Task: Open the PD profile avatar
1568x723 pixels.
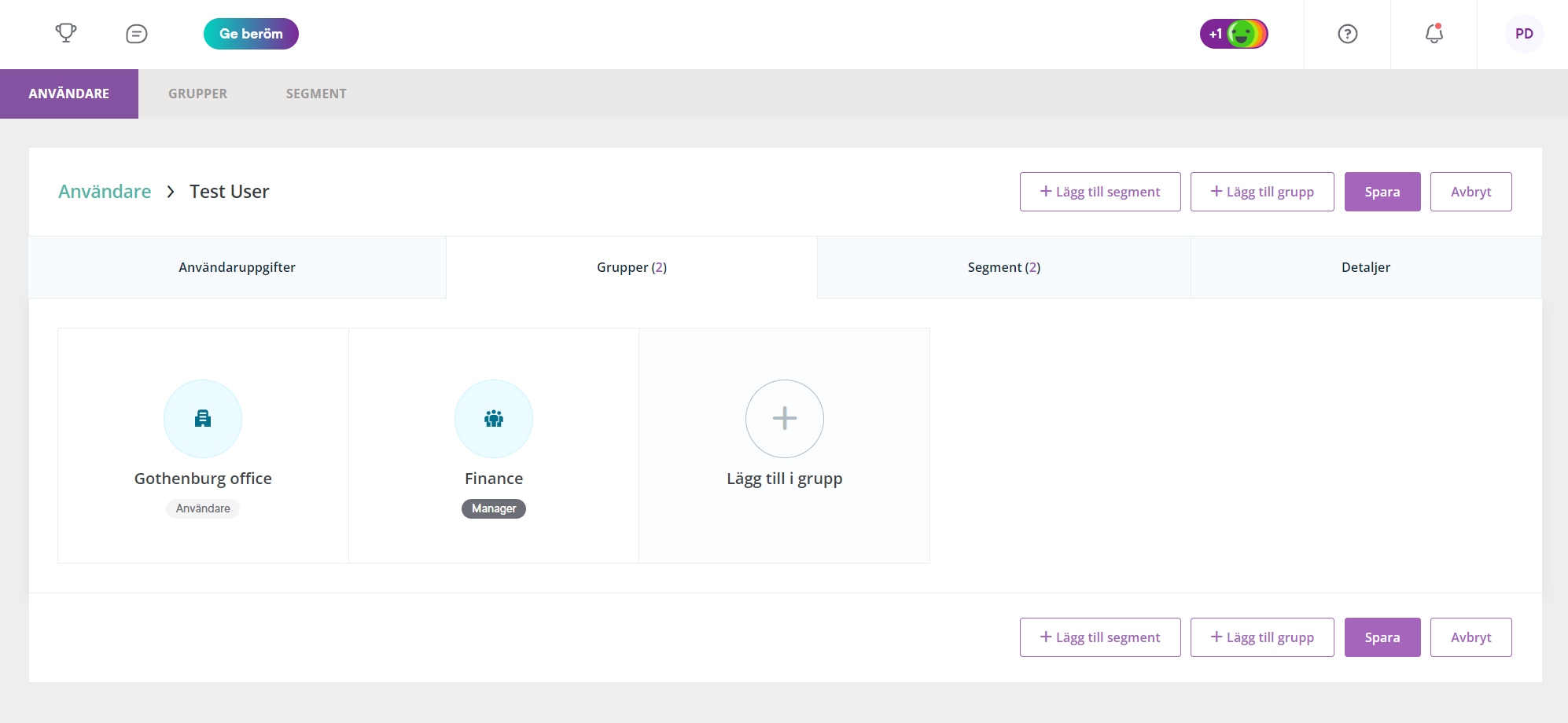Action: pos(1524,34)
